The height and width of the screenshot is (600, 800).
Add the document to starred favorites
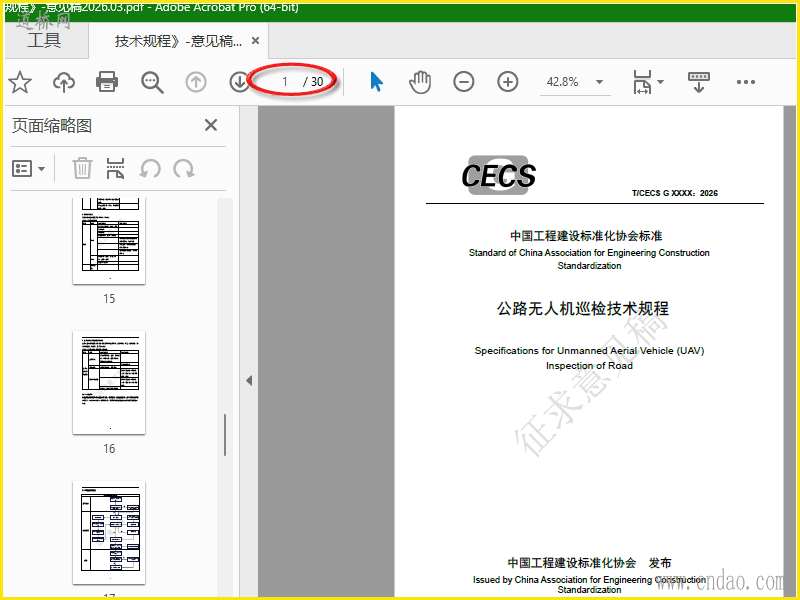click(x=20, y=82)
